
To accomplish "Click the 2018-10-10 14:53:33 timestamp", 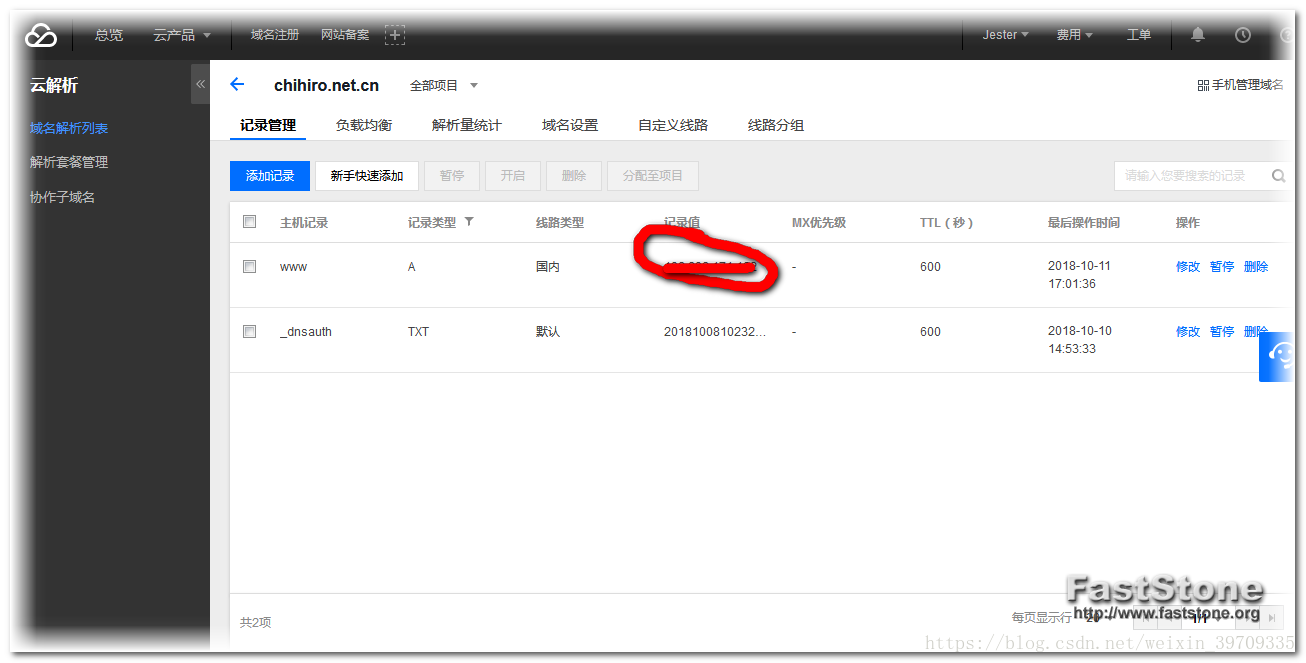I will [1079, 340].
